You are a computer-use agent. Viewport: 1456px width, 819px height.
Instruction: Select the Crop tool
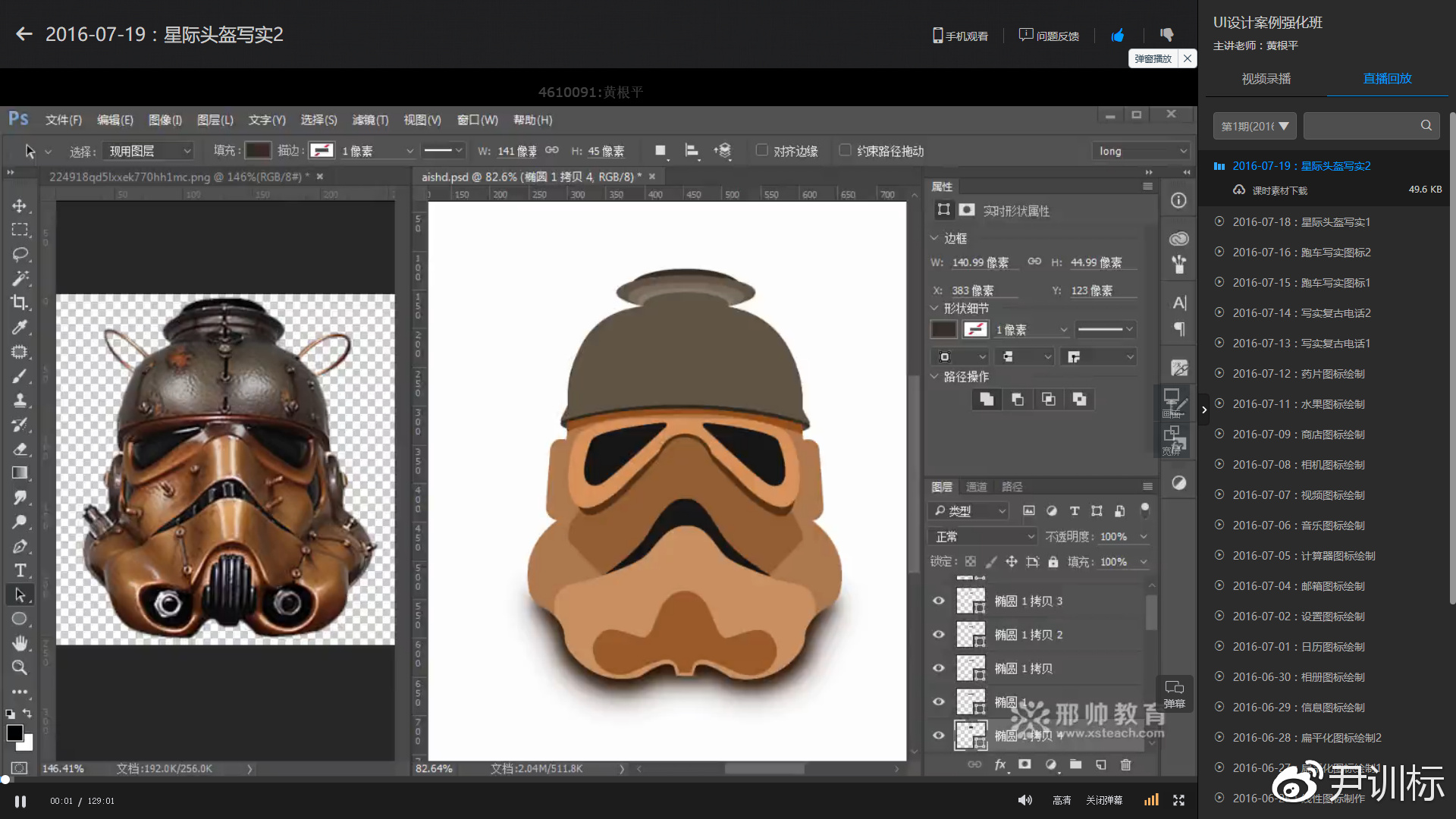(20, 303)
